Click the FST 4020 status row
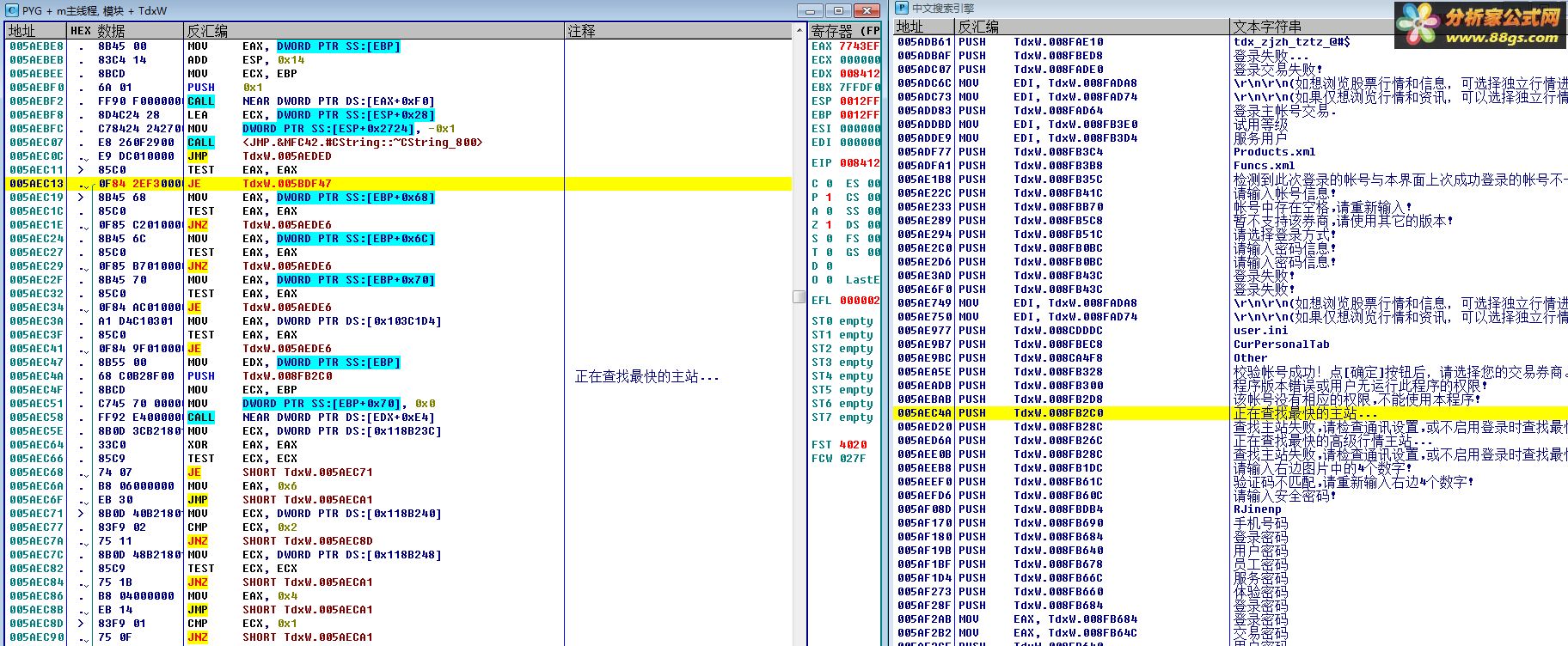Viewport: 1568px width, 646px height. point(839,445)
